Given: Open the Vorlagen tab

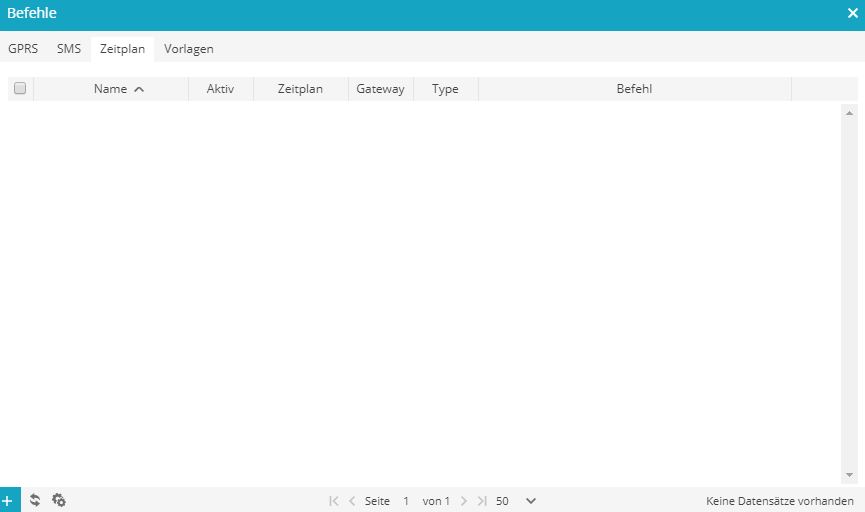Looking at the screenshot, I should pyautogui.click(x=189, y=49).
